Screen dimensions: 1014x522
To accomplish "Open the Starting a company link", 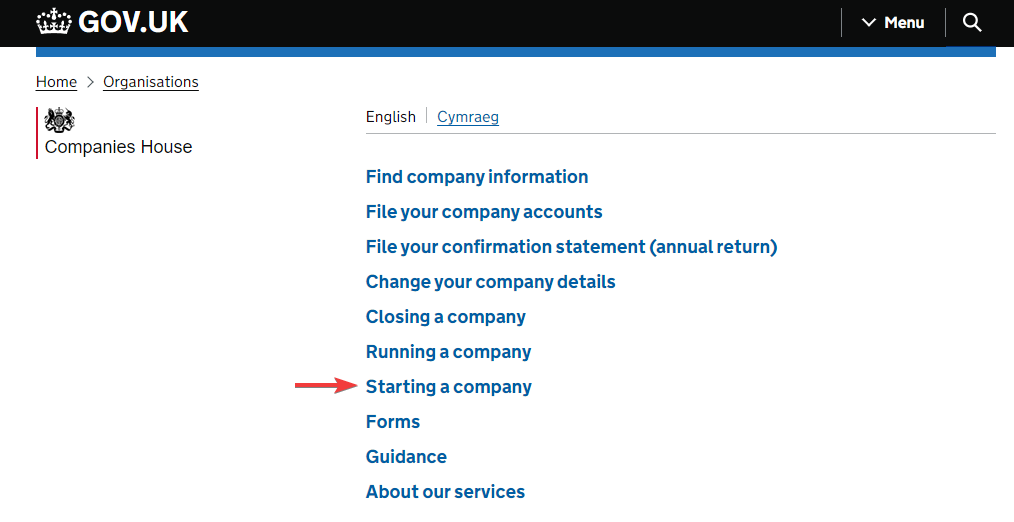I will click(448, 386).
